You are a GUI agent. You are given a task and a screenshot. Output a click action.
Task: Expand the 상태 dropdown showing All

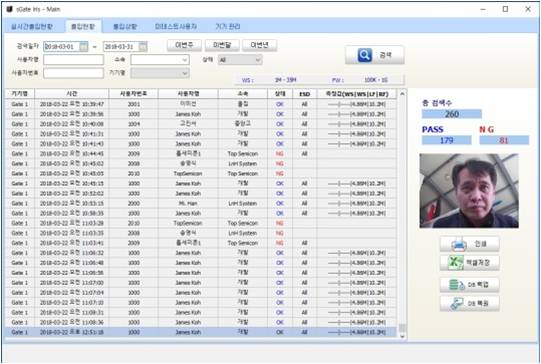click(x=240, y=60)
